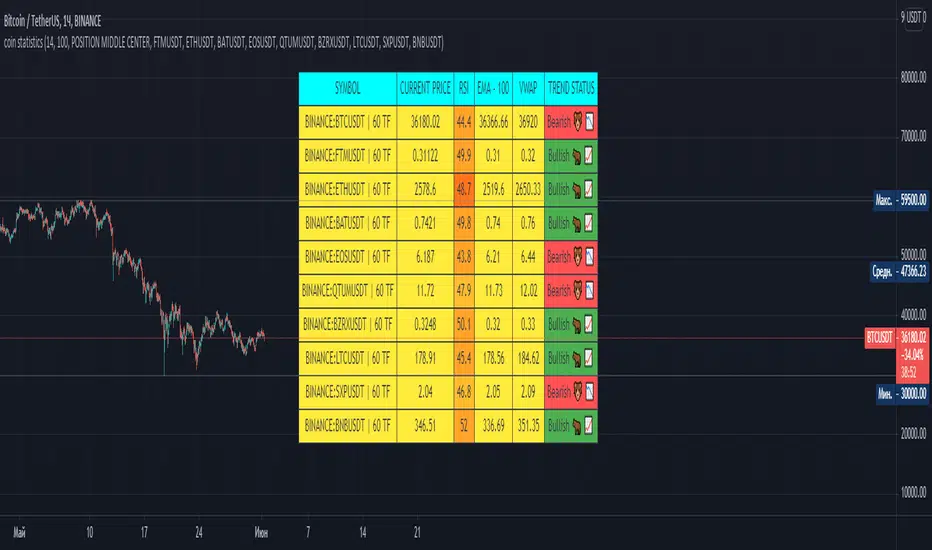932x550 pixels.
Task: Click the rising chart icon in FTMUSDT row
Action: click(x=588, y=156)
